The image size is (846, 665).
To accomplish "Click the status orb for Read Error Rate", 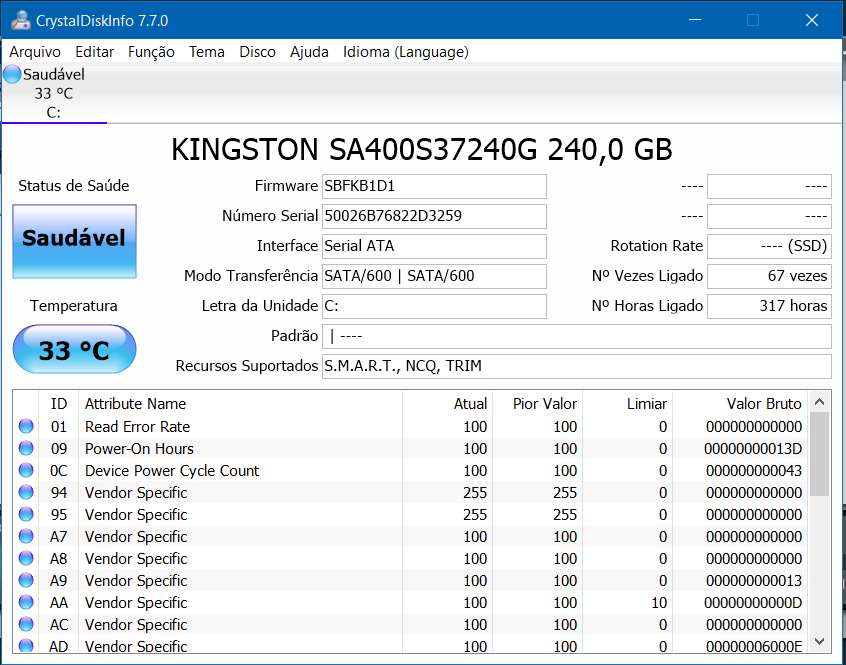I will click(x=26, y=426).
